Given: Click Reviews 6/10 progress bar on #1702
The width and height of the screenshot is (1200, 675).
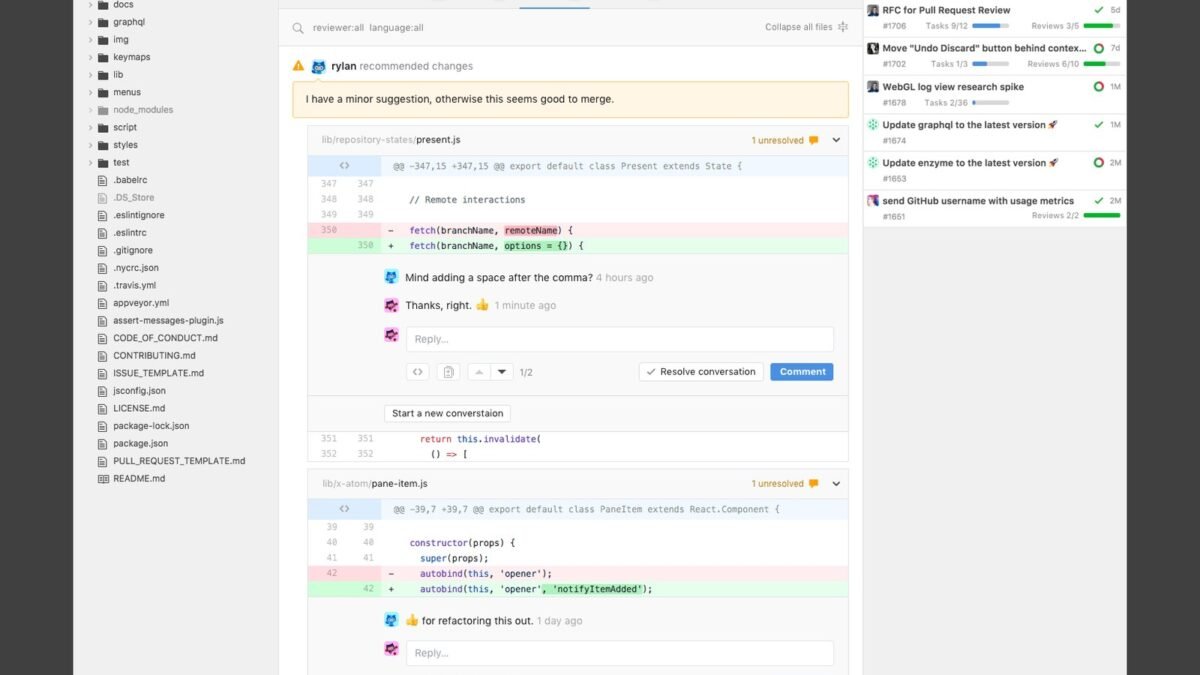Looking at the screenshot, I should click(x=1101, y=64).
